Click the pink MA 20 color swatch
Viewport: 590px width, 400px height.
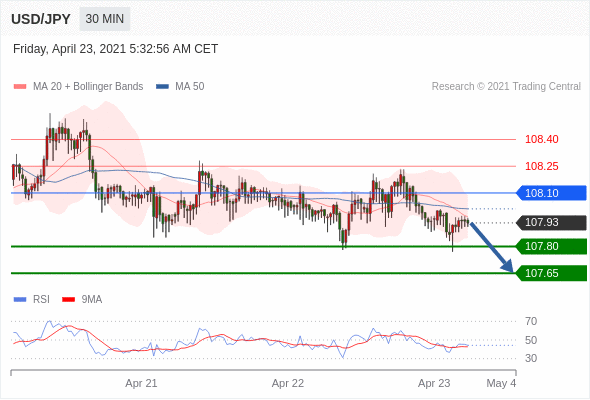[20, 87]
